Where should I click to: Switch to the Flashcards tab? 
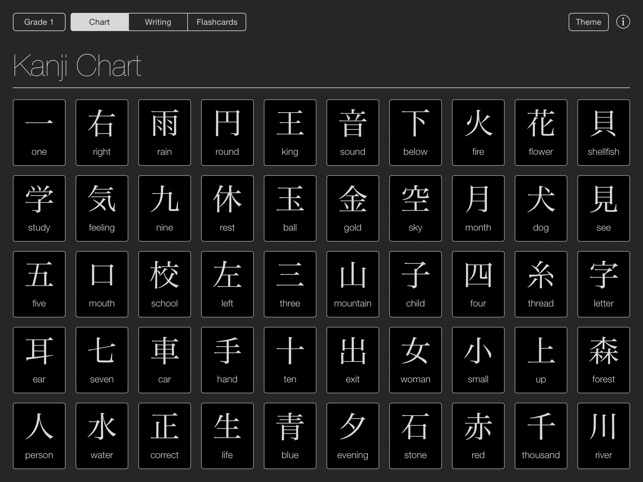click(x=217, y=22)
